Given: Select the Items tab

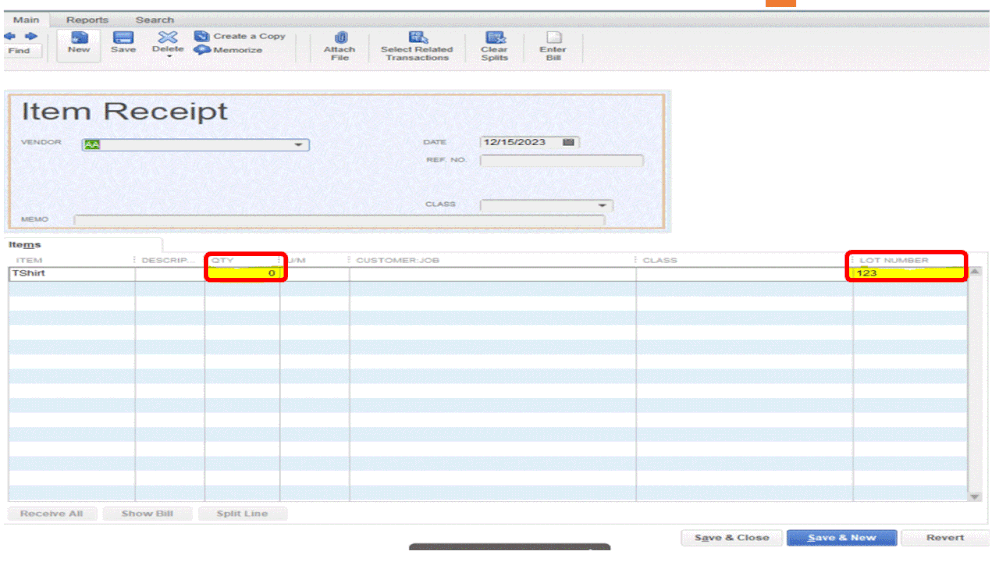Looking at the screenshot, I should coord(24,245).
